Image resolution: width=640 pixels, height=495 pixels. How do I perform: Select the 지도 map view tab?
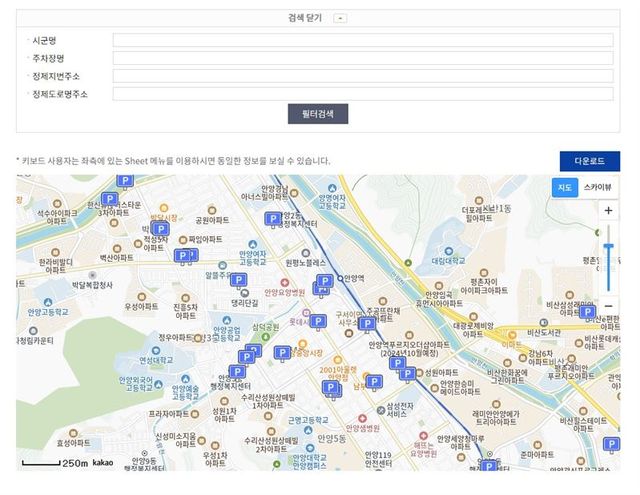[x=565, y=187]
